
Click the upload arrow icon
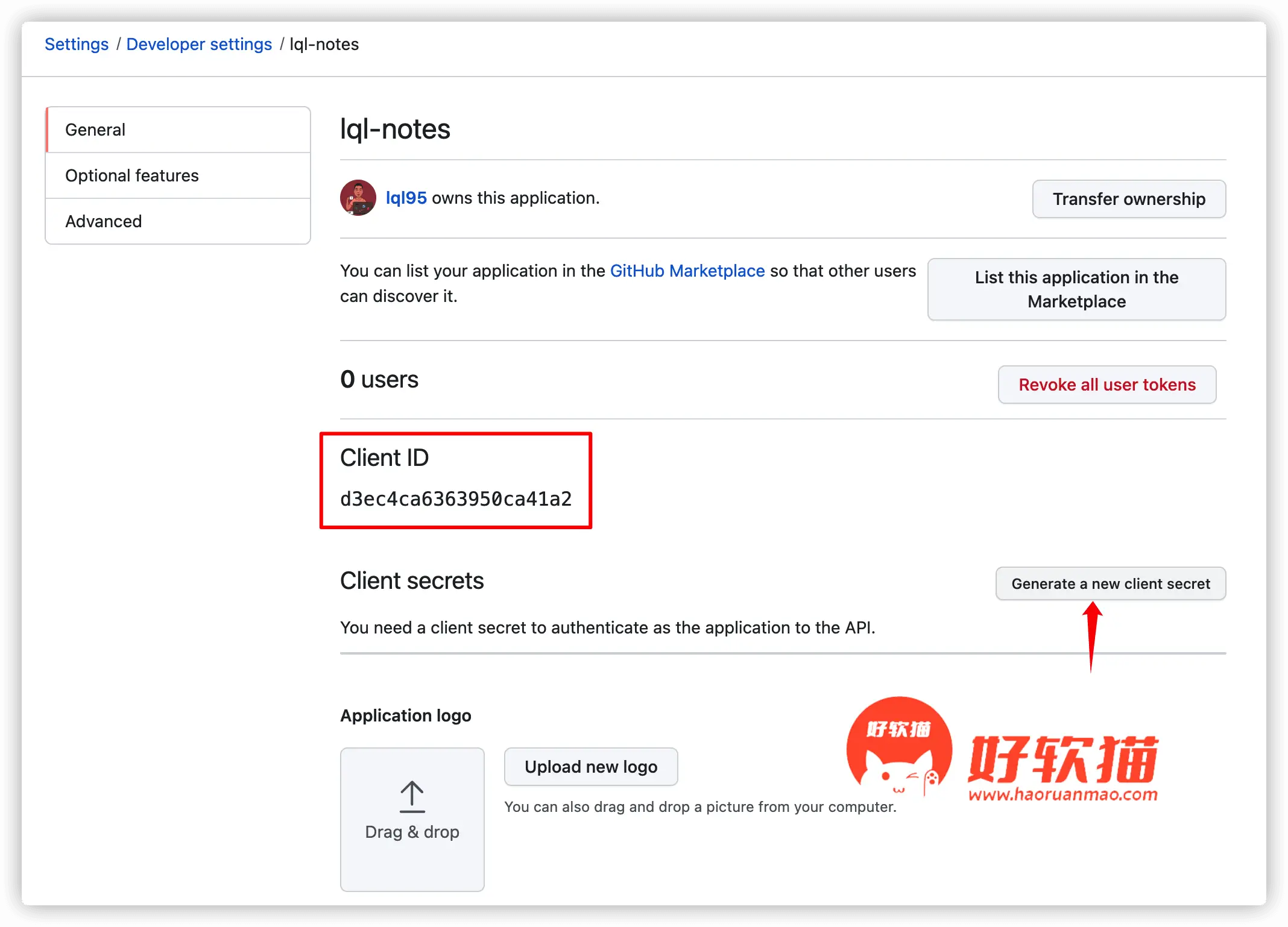tap(412, 797)
